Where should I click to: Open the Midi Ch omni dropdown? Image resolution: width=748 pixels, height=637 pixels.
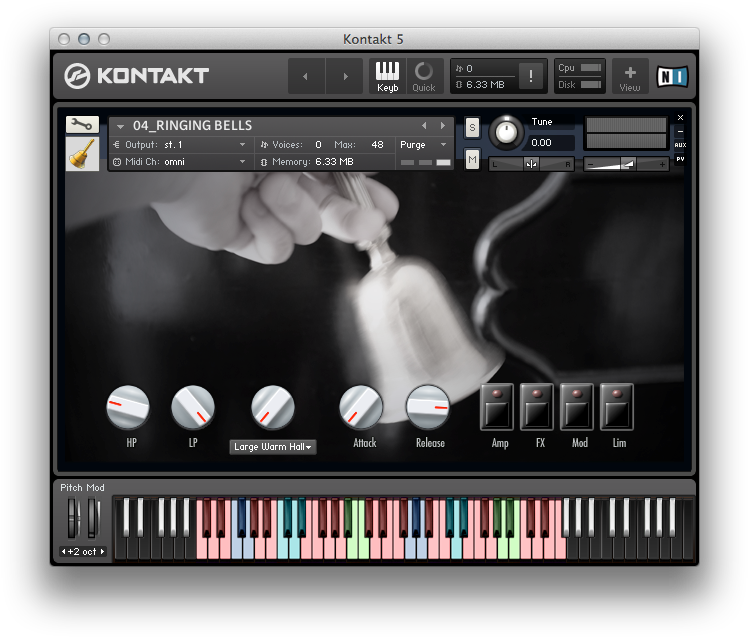coord(180,162)
